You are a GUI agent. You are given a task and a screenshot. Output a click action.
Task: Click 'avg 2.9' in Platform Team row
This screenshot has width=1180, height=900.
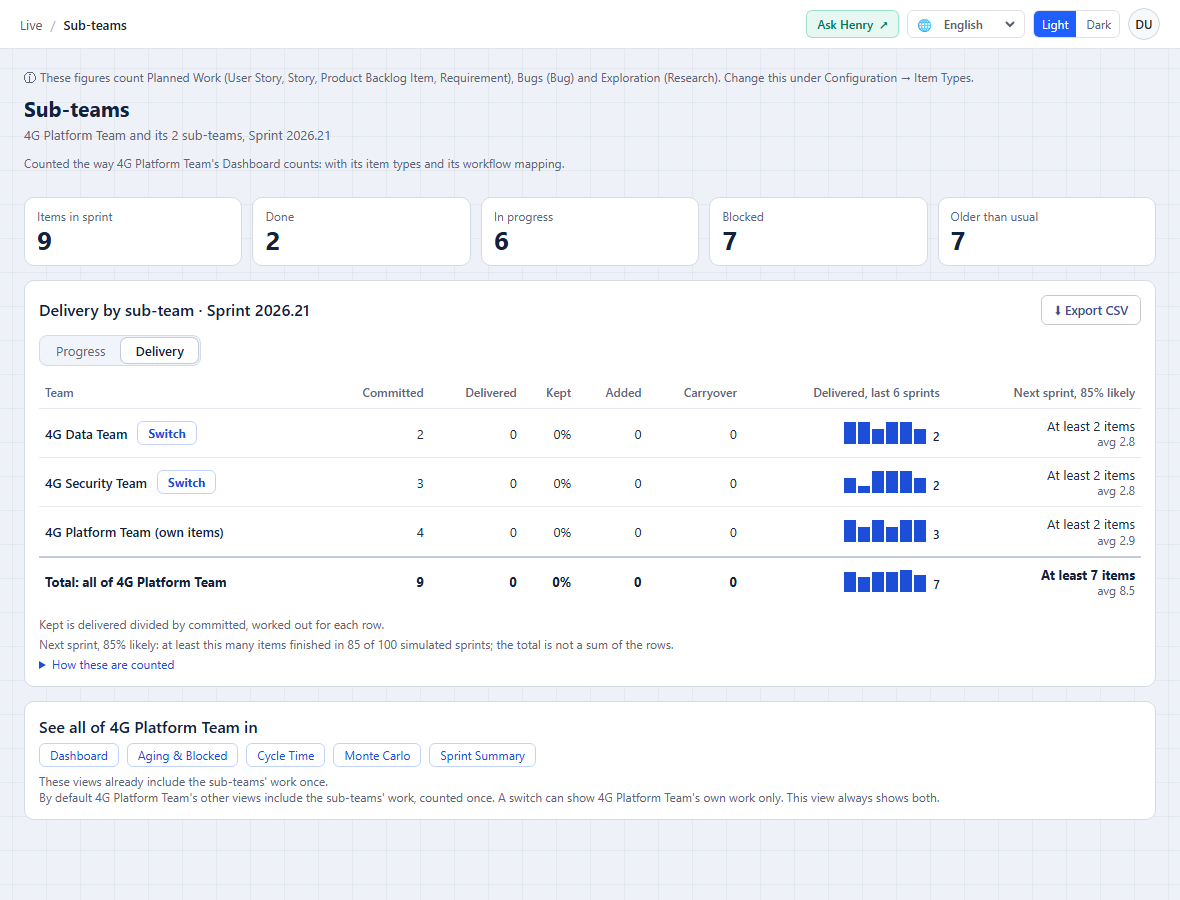[x=1116, y=541]
